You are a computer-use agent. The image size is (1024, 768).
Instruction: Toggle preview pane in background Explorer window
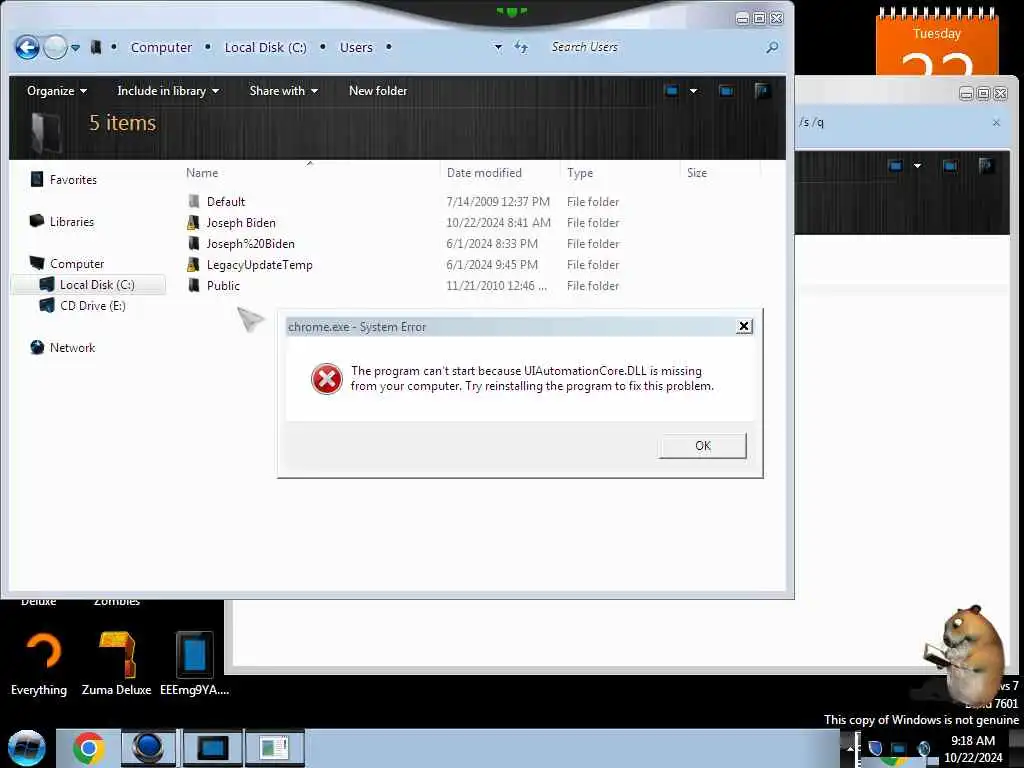(x=950, y=166)
